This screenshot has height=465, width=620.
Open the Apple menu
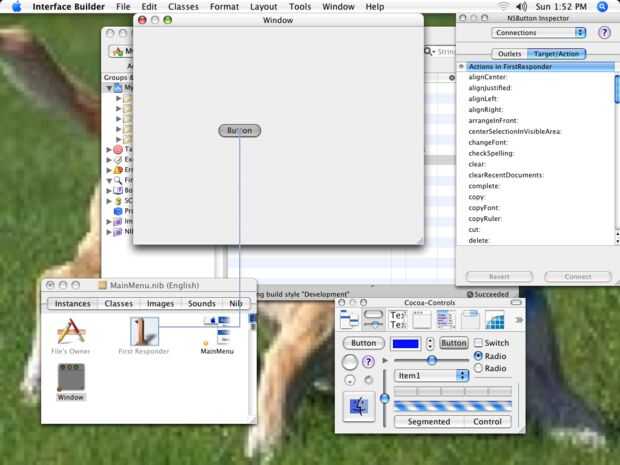(x=17, y=7)
